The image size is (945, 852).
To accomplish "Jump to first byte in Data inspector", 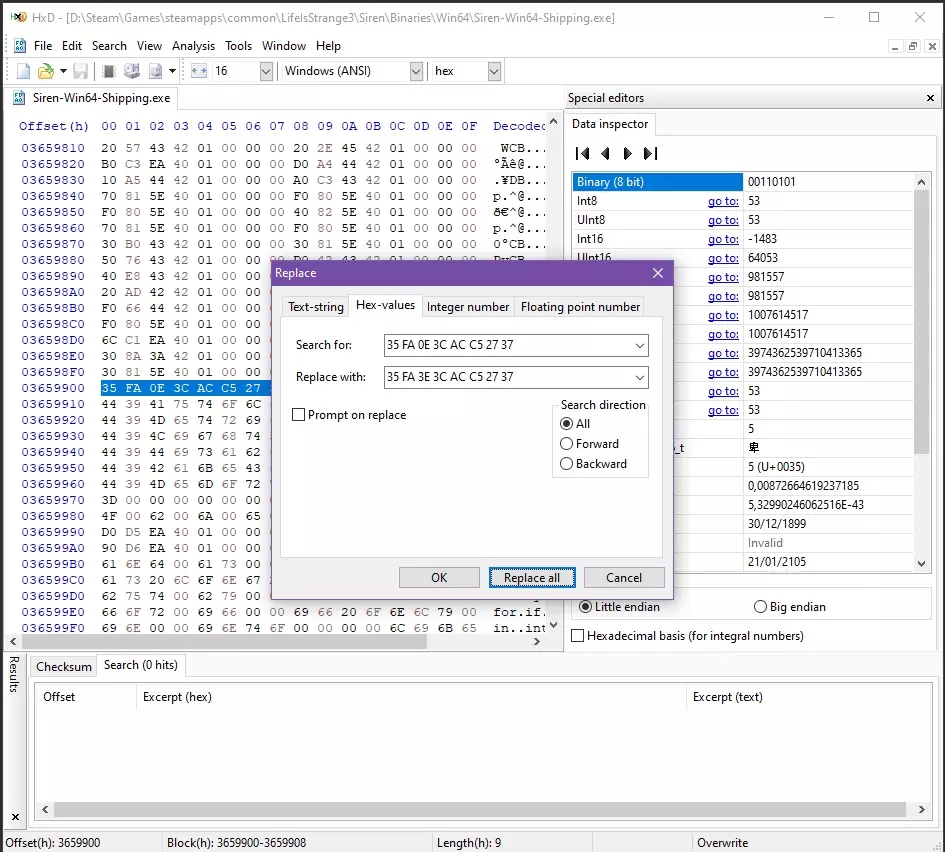I will [583, 153].
